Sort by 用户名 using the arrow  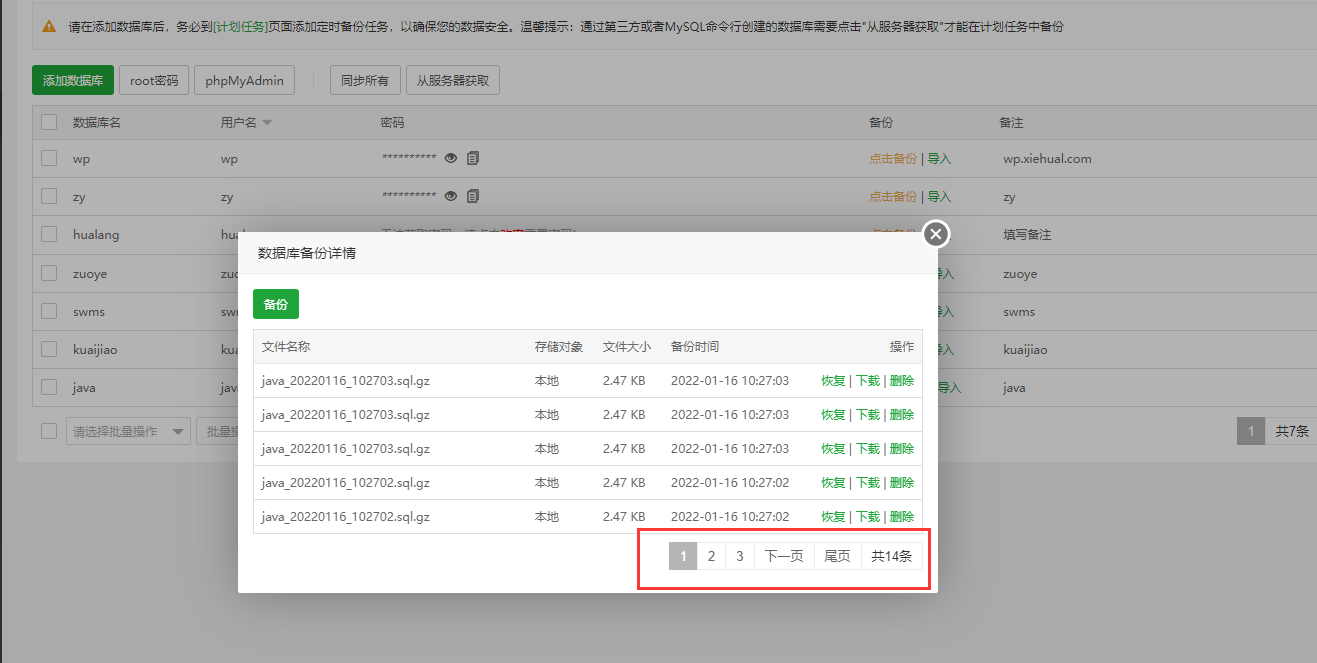pos(267,123)
